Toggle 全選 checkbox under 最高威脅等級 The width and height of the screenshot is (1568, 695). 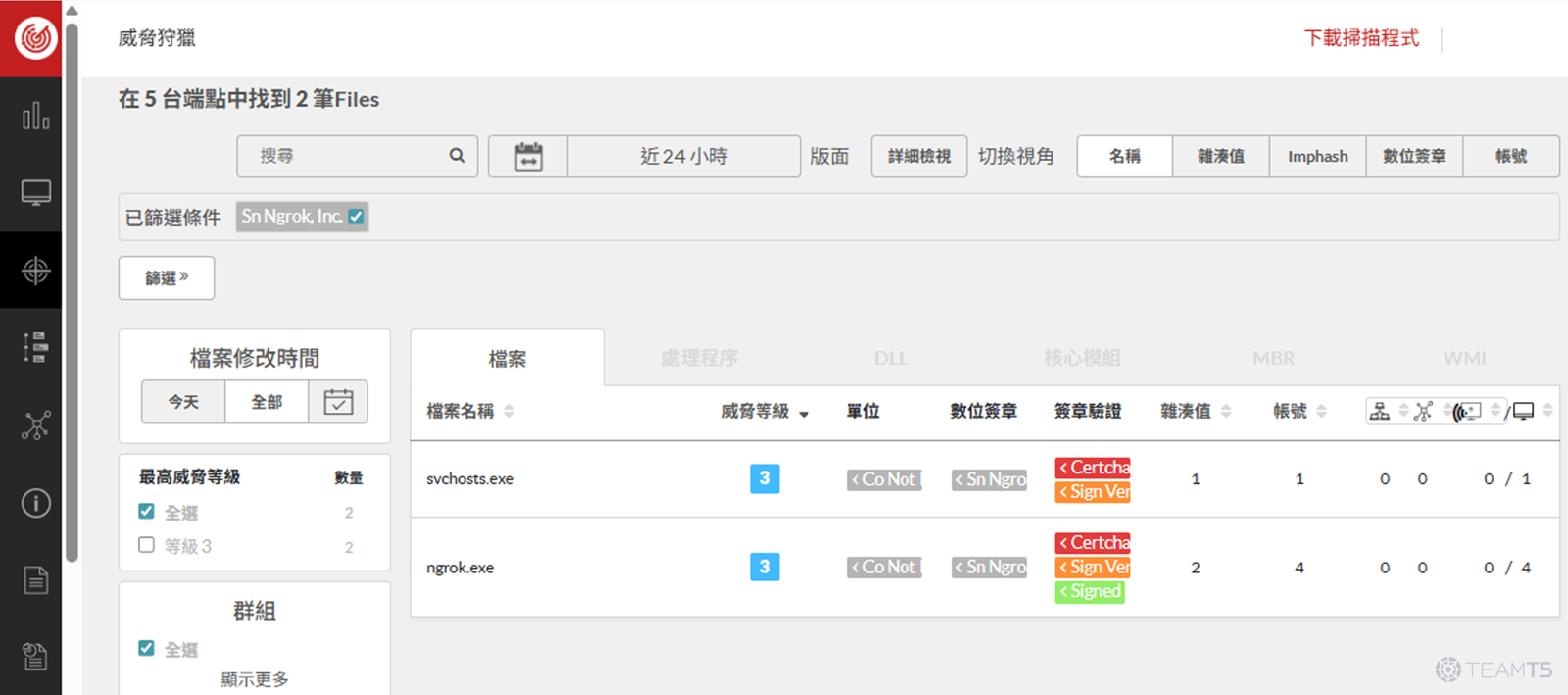pos(147,512)
